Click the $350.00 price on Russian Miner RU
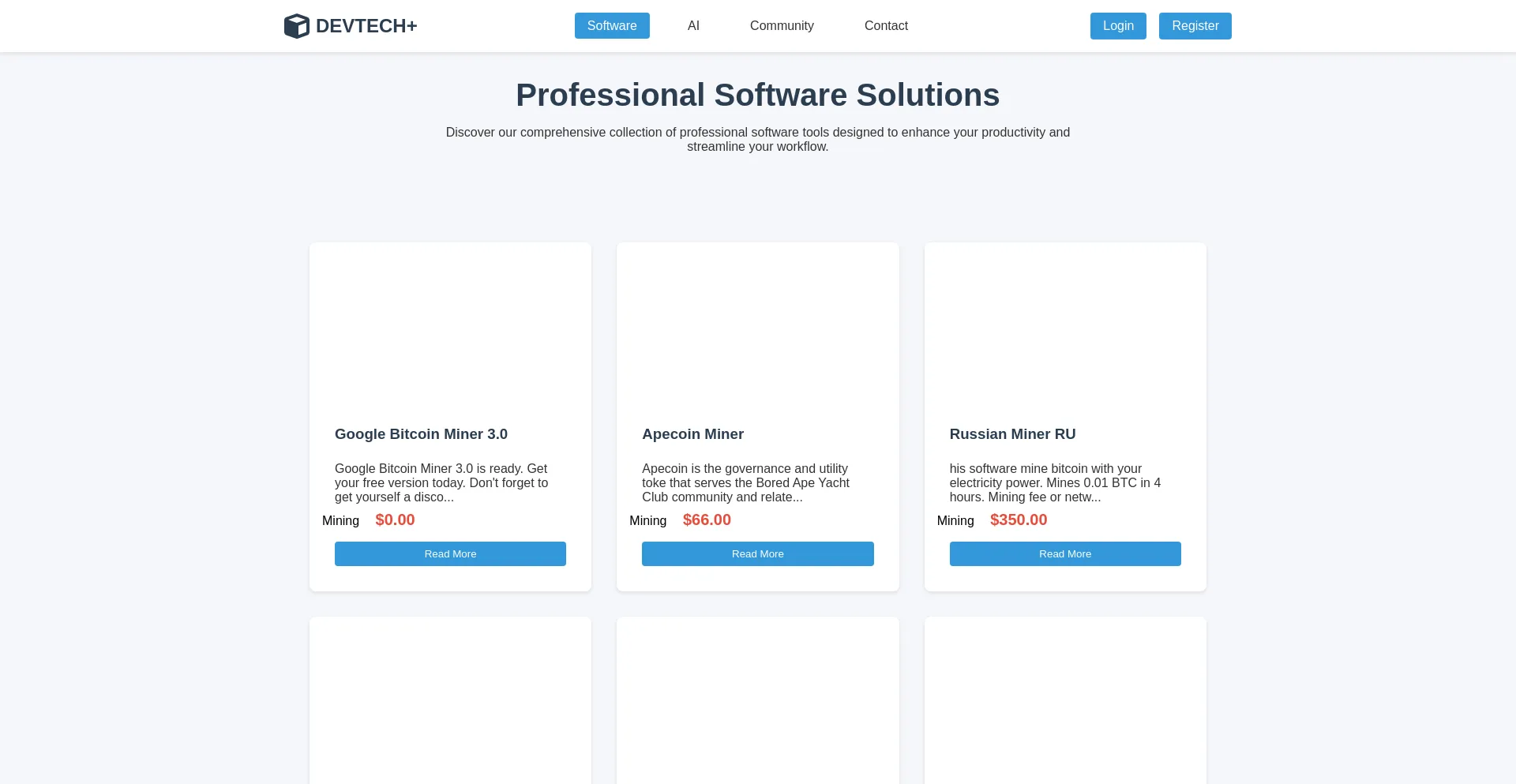The height and width of the screenshot is (784, 1516). [x=1018, y=520]
